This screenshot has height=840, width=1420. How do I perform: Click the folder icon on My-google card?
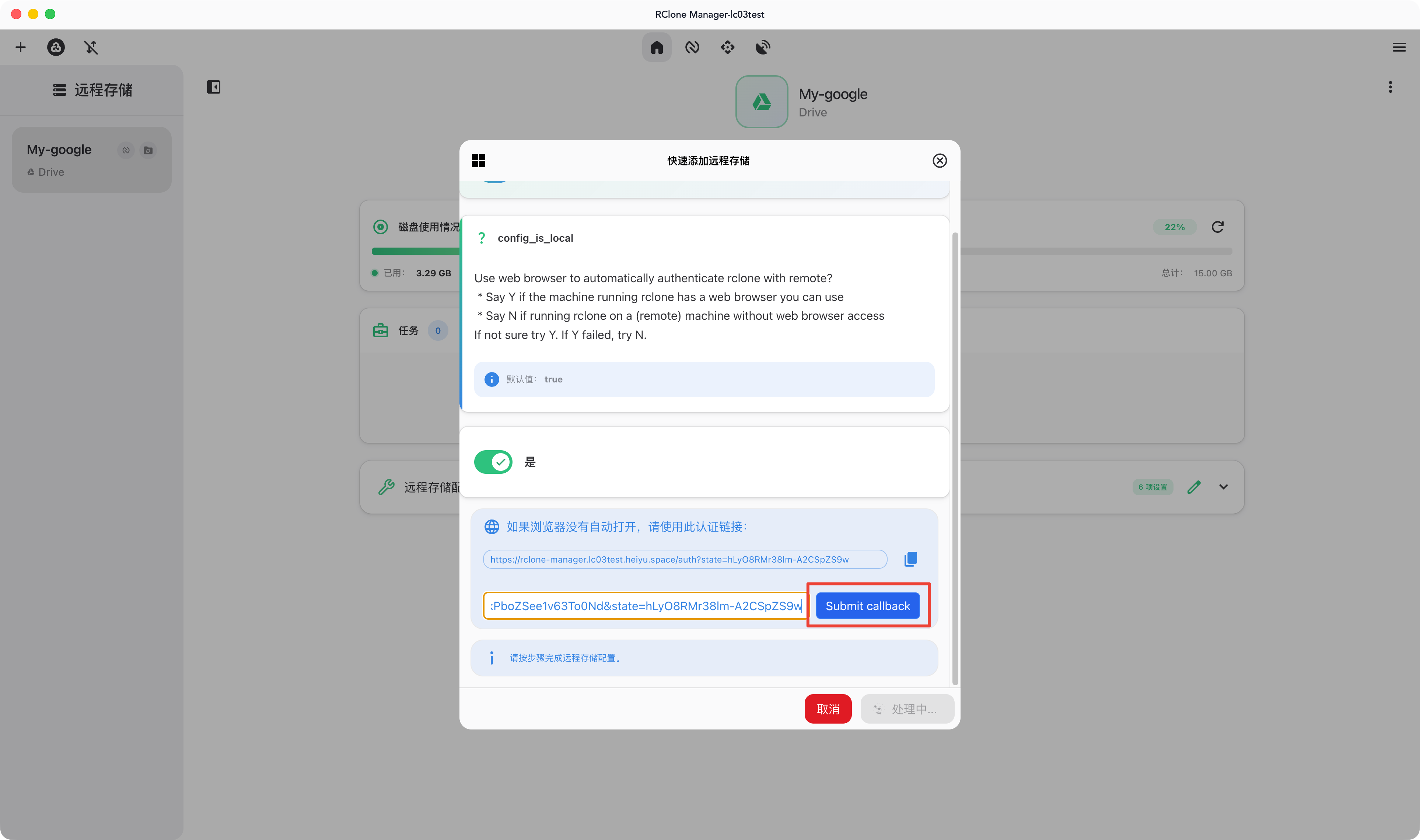(148, 150)
